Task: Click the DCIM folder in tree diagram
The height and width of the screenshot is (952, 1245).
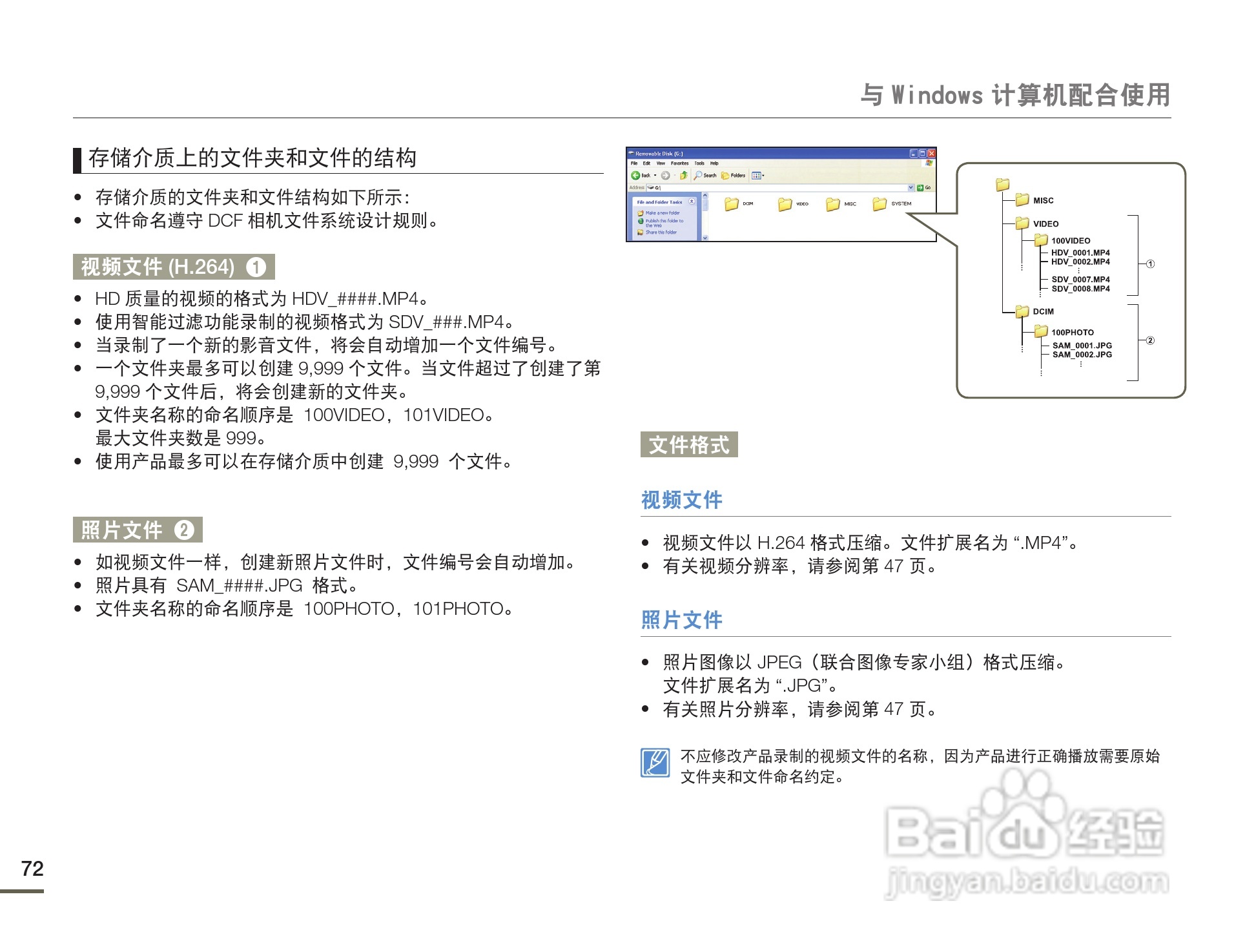Action: [1022, 311]
